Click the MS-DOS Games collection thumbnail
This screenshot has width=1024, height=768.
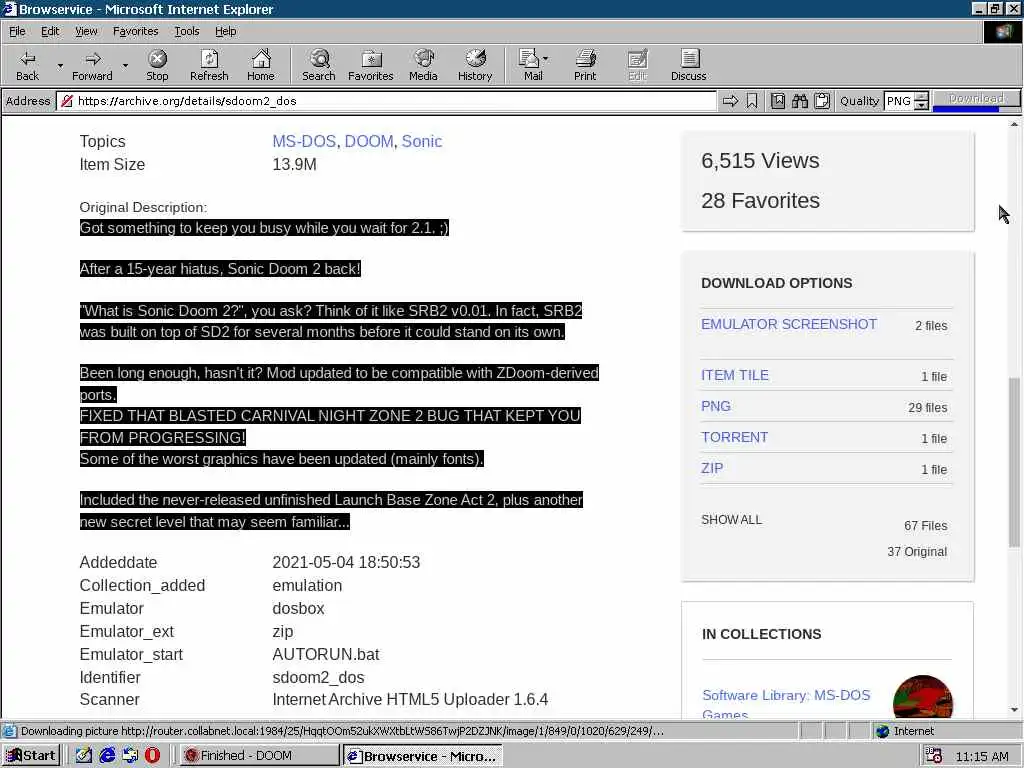(923, 697)
